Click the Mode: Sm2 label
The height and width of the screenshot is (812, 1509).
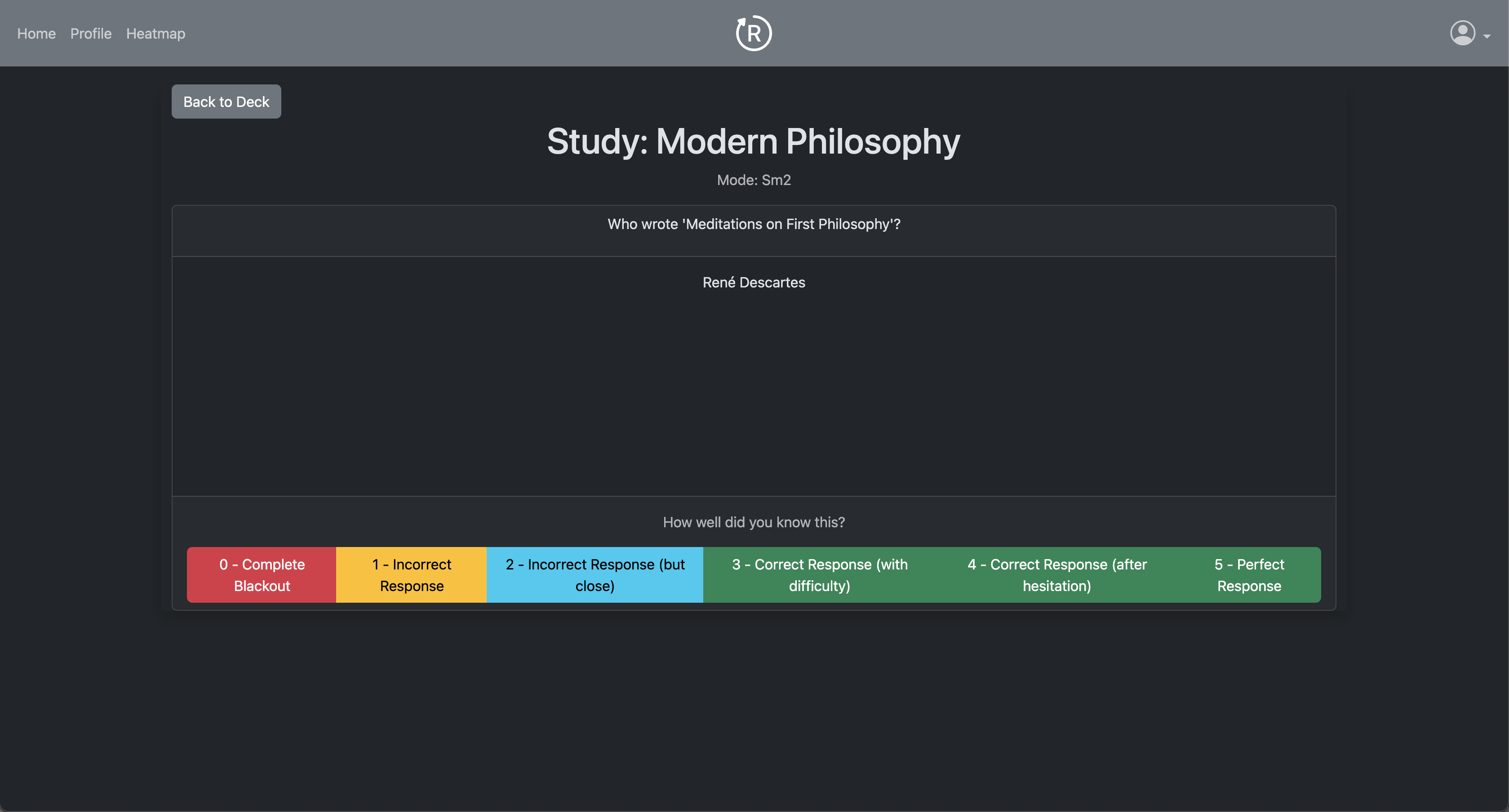click(x=754, y=180)
